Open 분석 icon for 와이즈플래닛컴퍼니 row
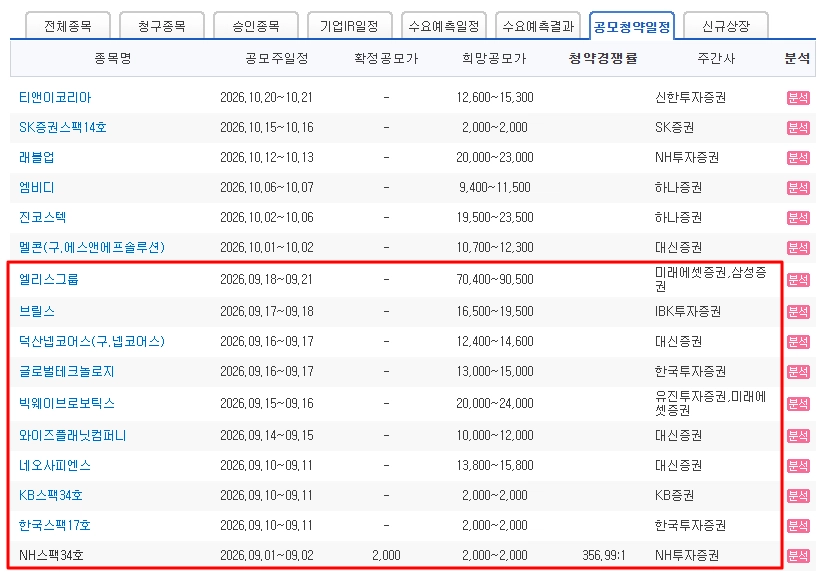The height and width of the screenshot is (572, 818). pos(798,436)
